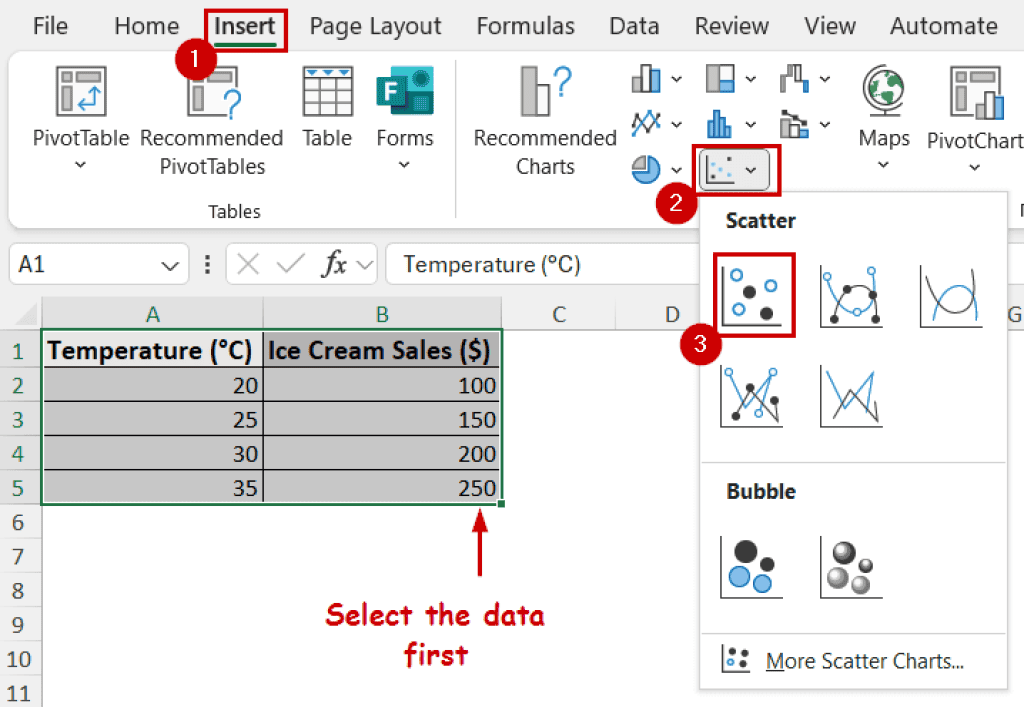
Task: Insert a line chart
Action: 646,124
